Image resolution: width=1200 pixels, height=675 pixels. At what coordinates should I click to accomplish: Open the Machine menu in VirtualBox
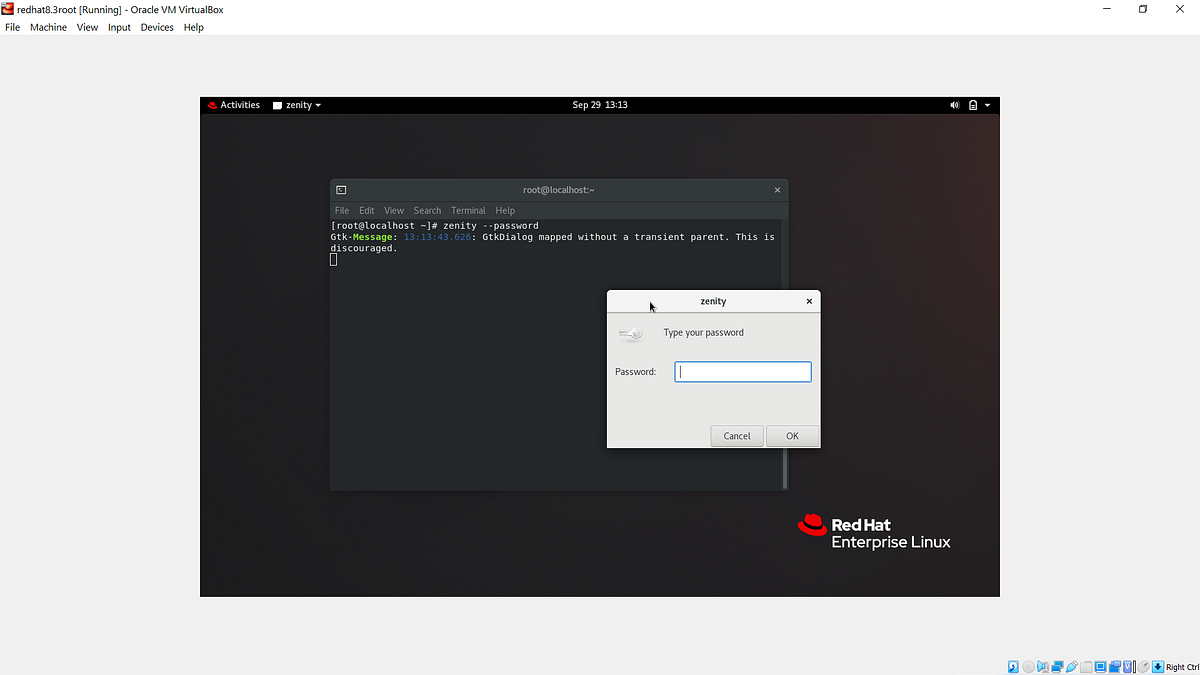[48, 27]
